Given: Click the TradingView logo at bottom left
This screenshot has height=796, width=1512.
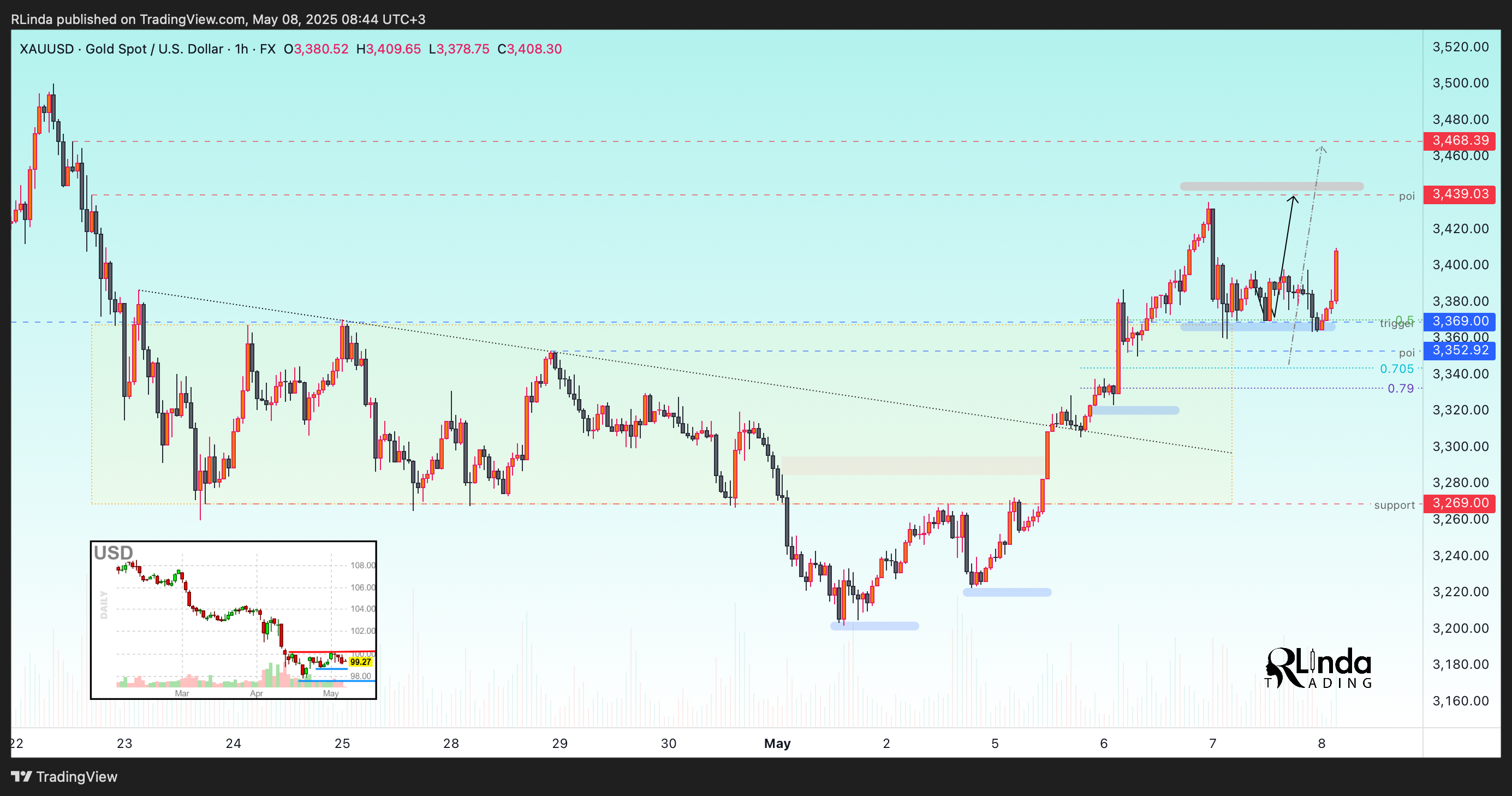Looking at the screenshot, I should click(64, 777).
